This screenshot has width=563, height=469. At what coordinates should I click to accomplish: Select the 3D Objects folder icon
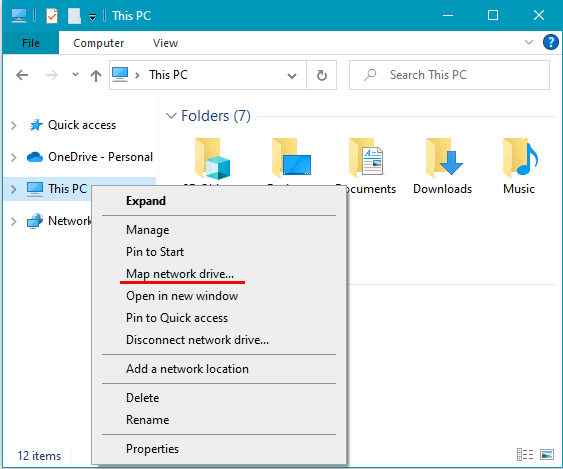point(212,159)
